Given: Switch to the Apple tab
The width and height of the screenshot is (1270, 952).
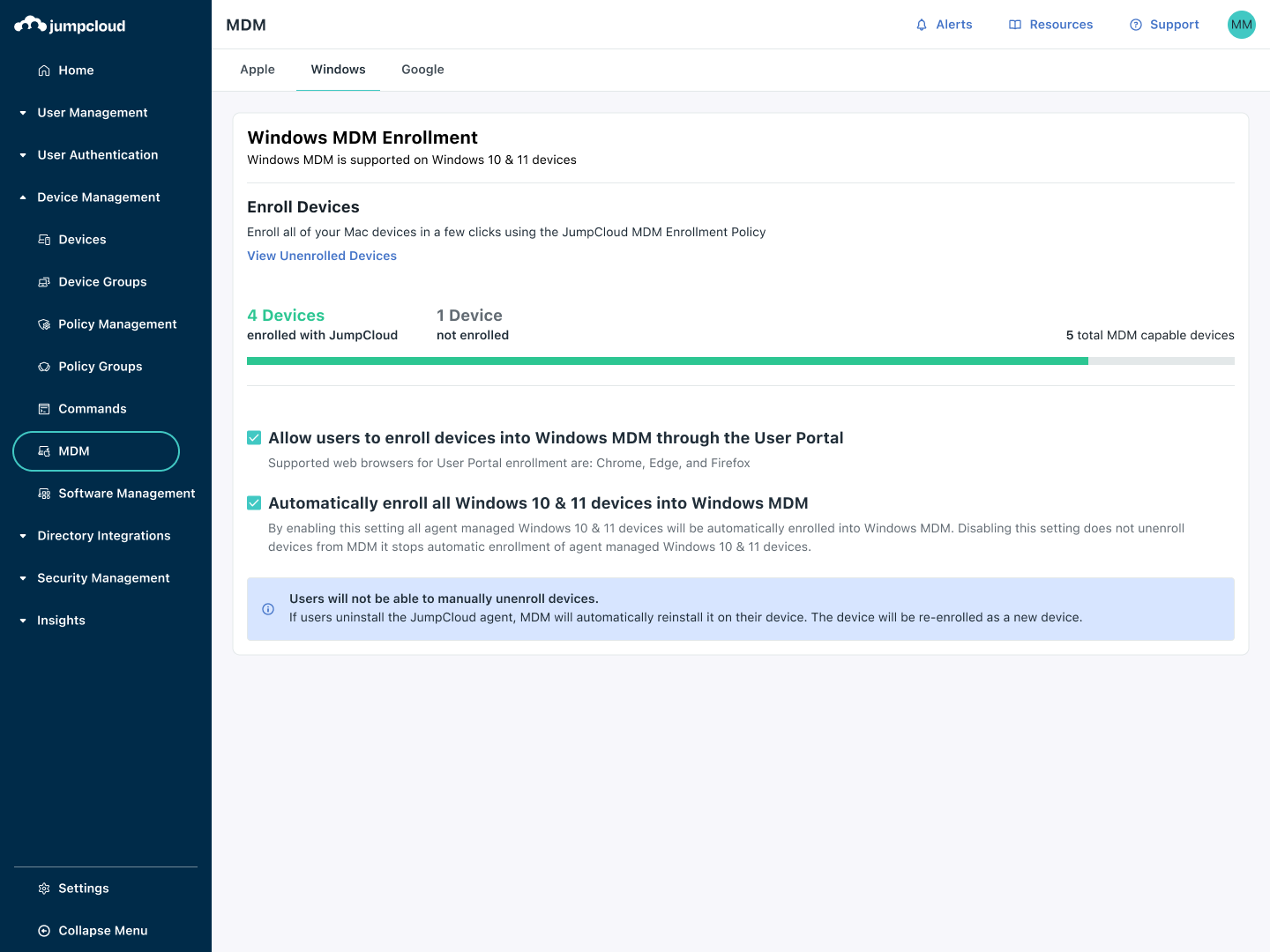Looking at the screenshot, I should coord(258,69).
